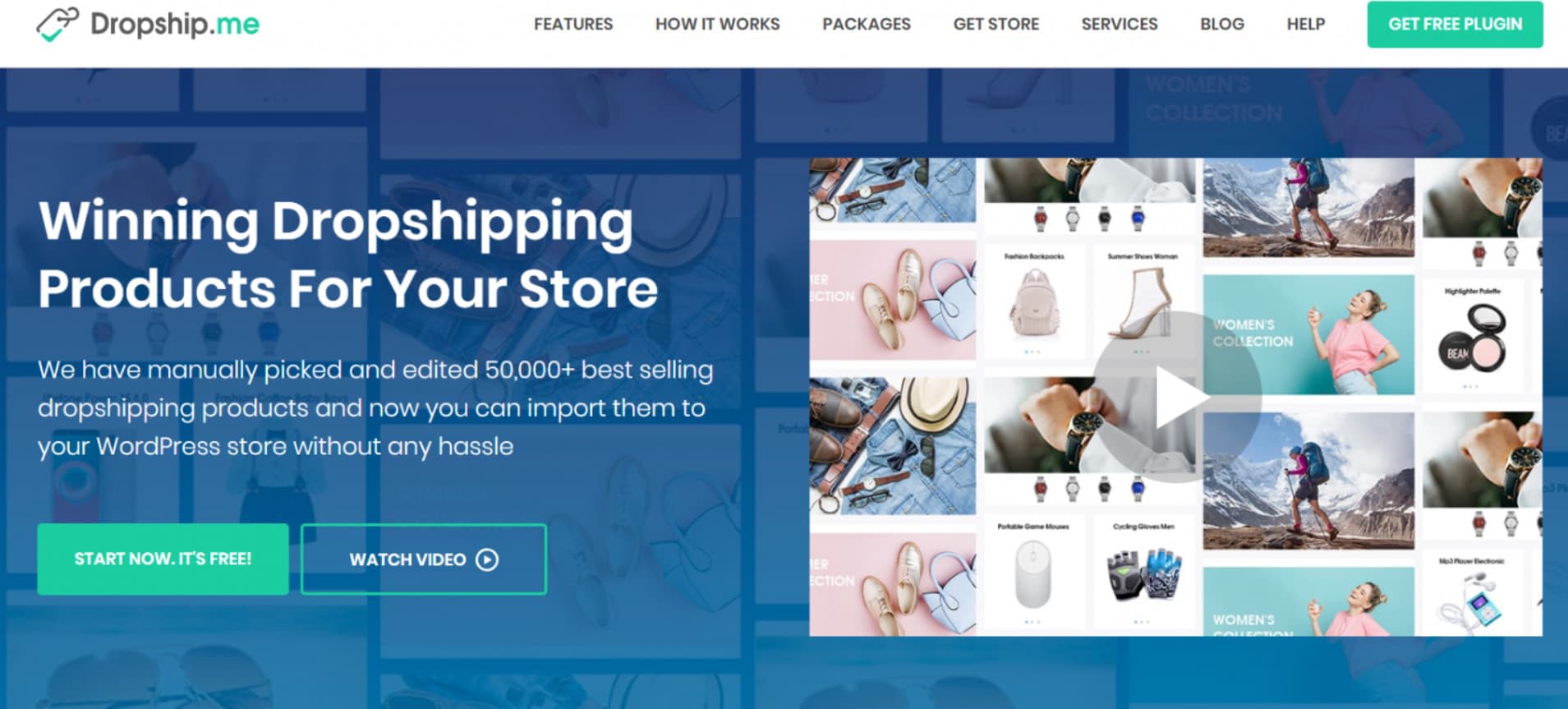Image resolution: width=1568 pixels, height=709 pixels.
Task: Visit the Blog page
Action: point(1222,25)
